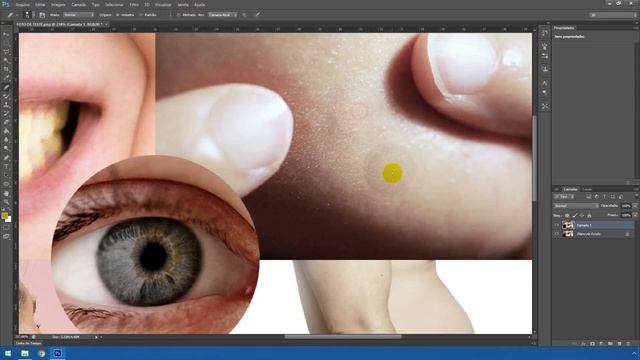The image size is (640, 360).
Task: Open the Amostra Camada Atual dropdown
Action: pos(222,15)
